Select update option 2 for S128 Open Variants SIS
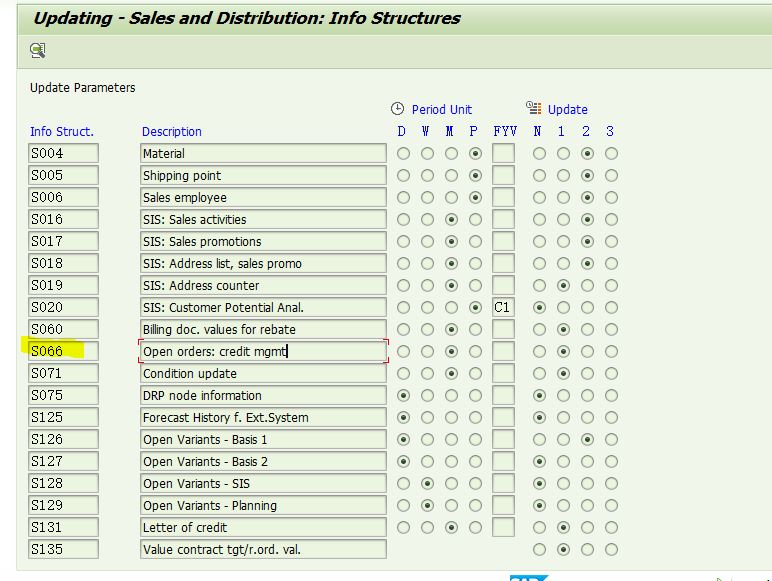The width and height of the screenshot is (772, 581). coord(587,484)
